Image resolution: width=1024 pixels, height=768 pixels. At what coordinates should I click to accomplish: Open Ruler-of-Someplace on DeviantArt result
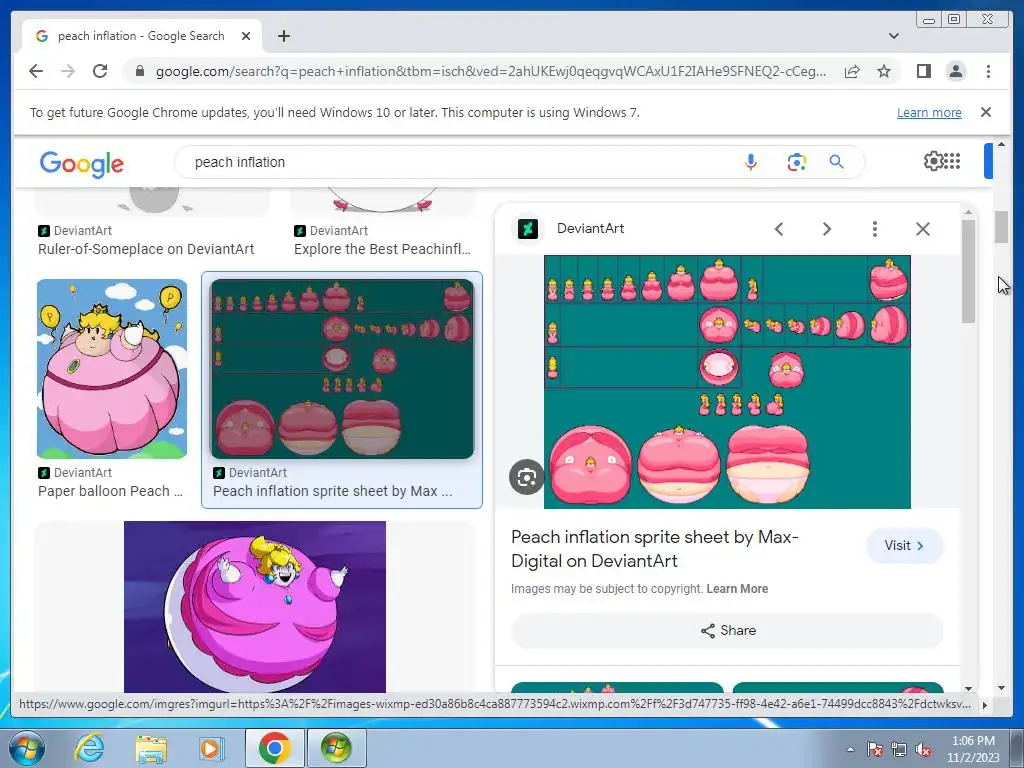[146, 249]
